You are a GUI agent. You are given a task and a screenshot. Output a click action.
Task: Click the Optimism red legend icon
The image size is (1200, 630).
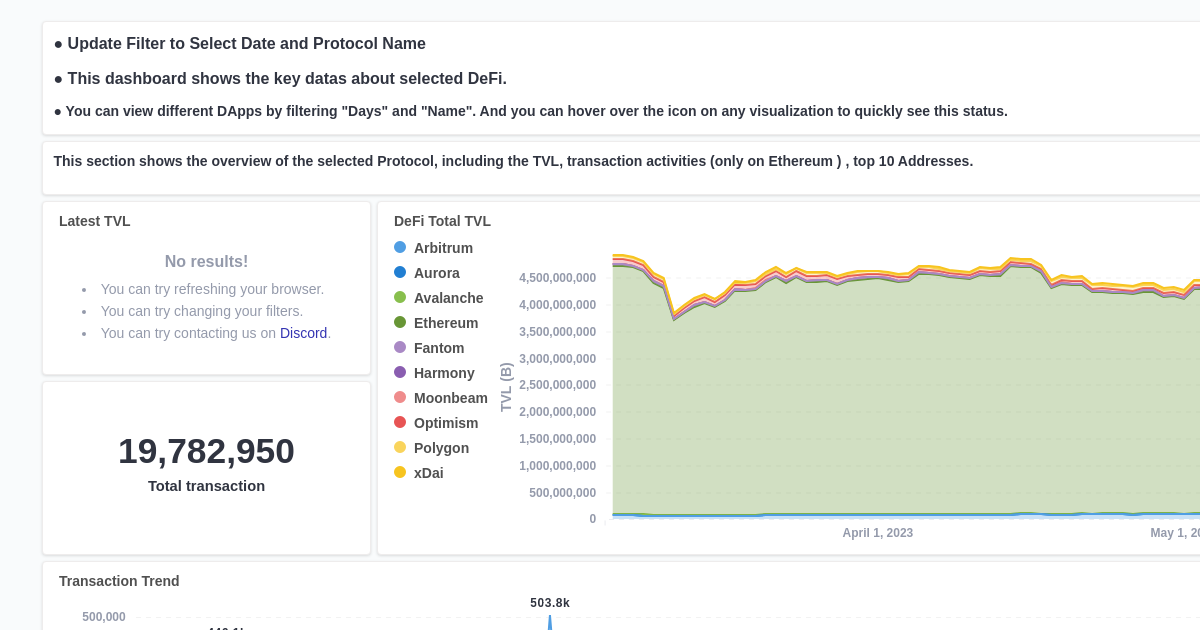pos(401,422)
